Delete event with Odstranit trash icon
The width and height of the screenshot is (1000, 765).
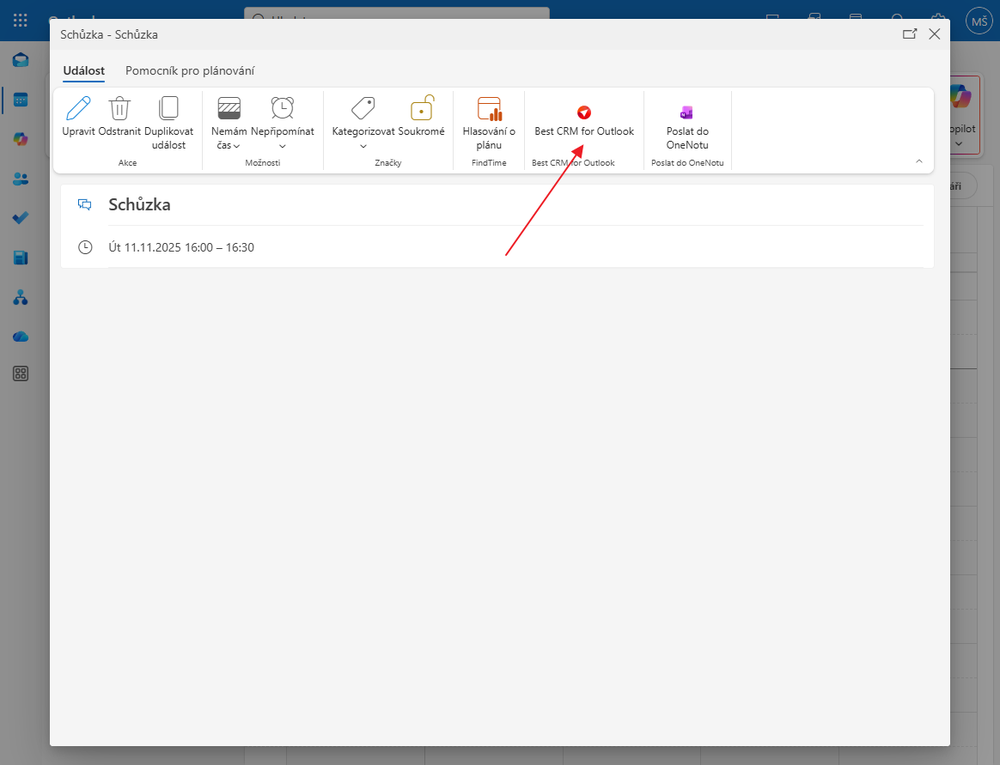[x=119, y=109]
